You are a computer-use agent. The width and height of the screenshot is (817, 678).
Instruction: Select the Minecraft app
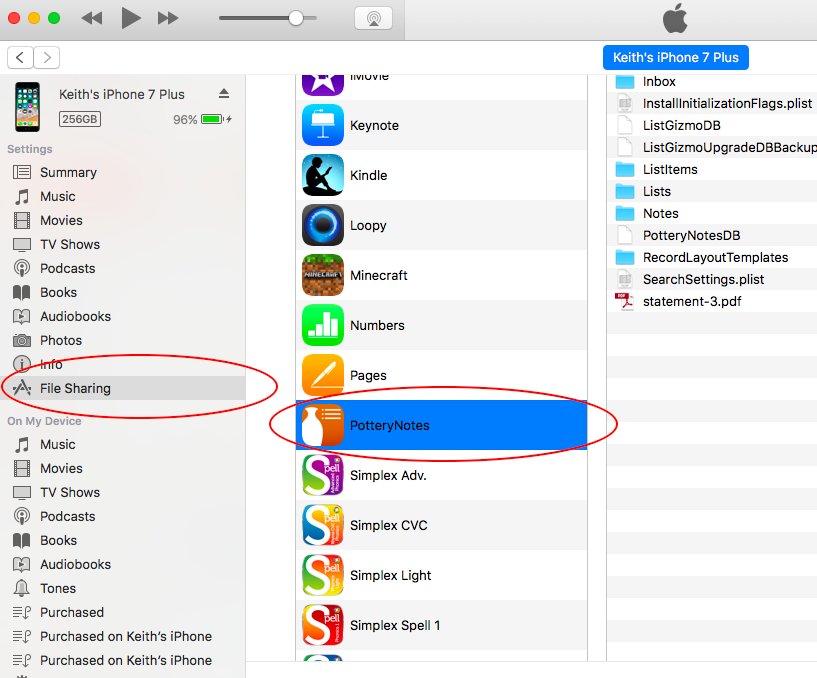coord(441,275)
